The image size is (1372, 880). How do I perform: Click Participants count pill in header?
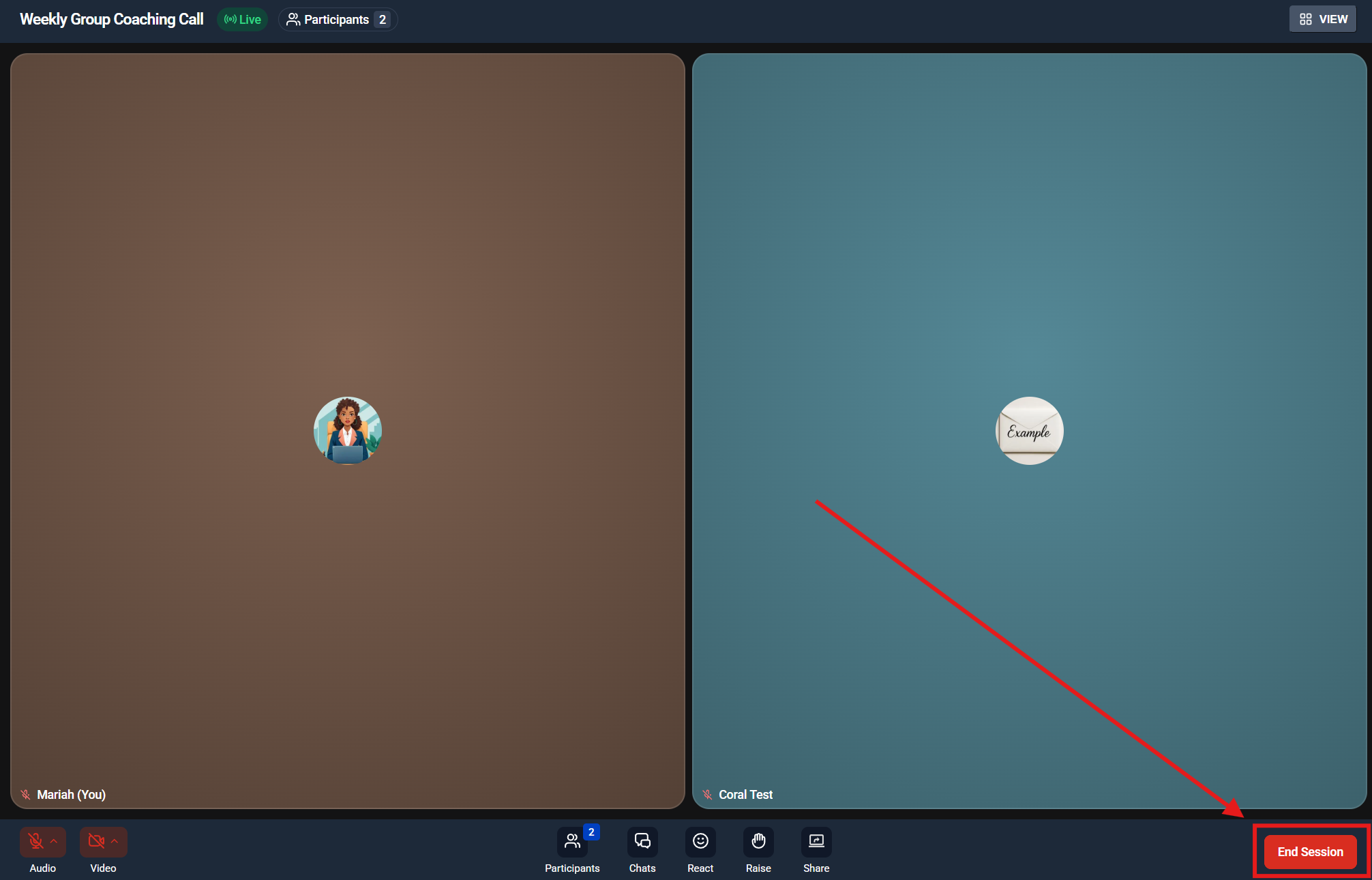338,19
